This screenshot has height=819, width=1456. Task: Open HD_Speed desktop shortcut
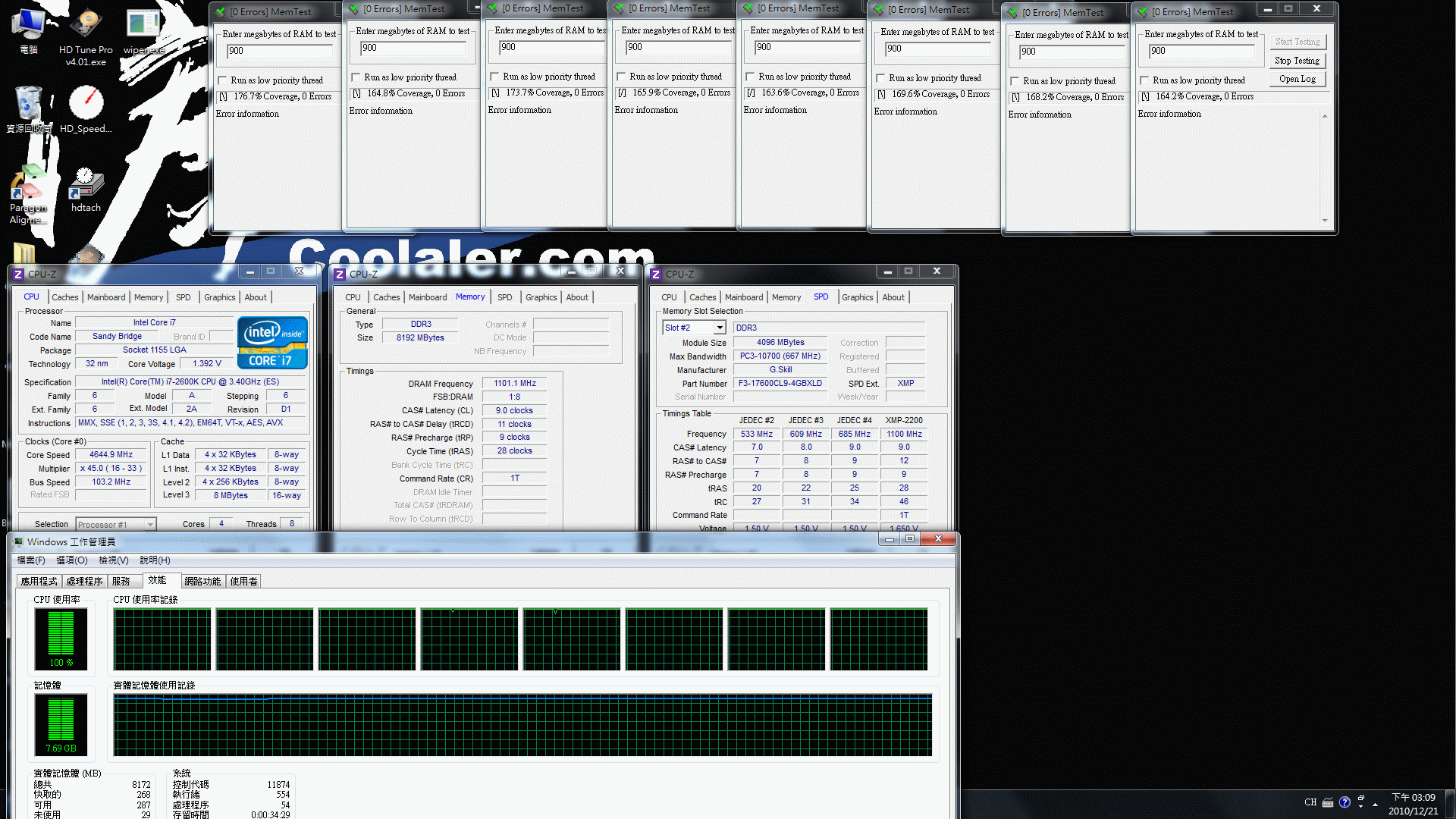86,109
